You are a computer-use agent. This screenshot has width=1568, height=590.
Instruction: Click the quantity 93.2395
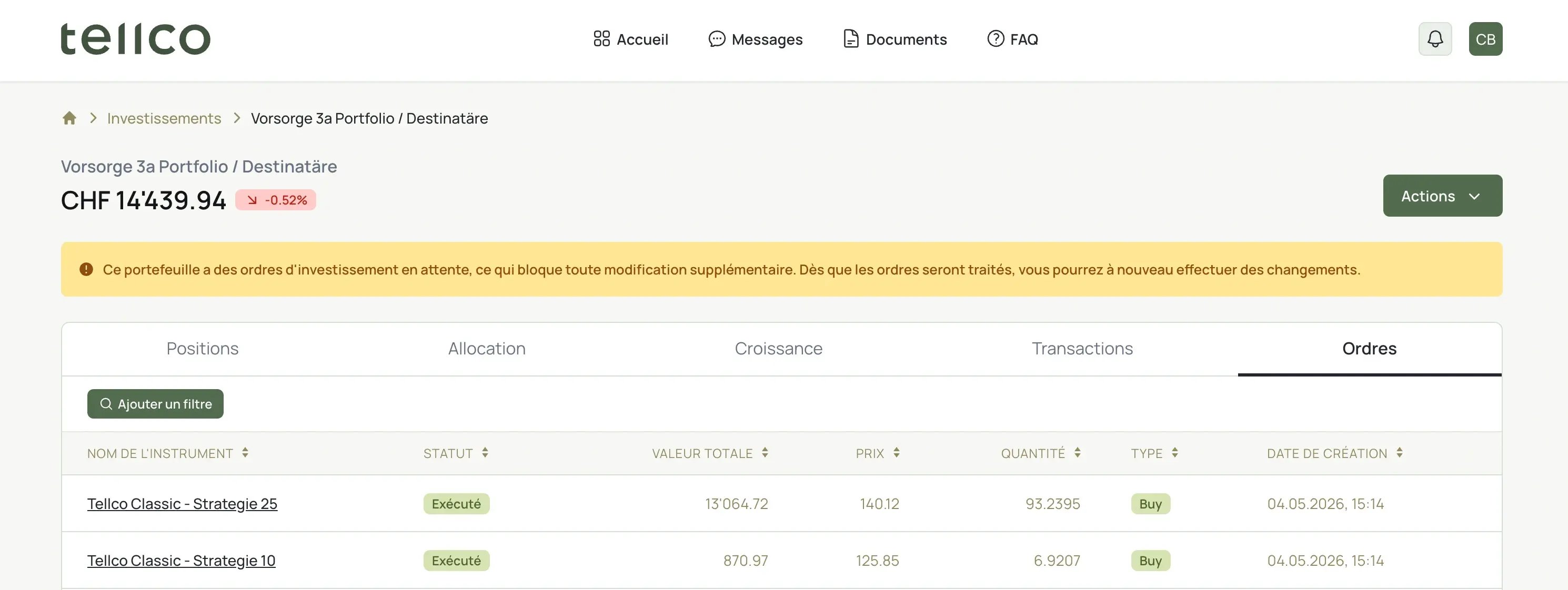(1052, 504)
